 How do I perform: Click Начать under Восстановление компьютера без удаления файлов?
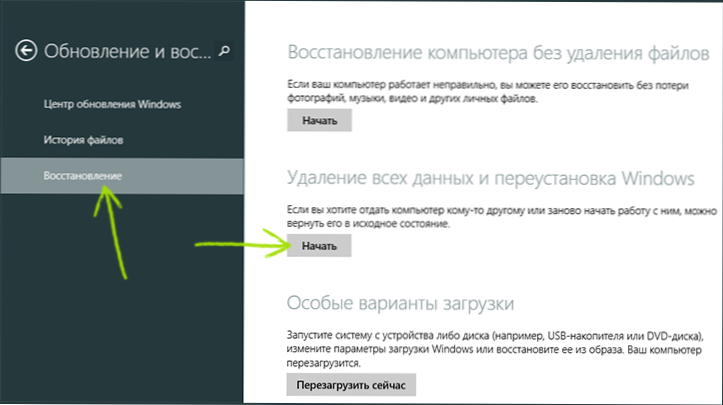point(320,120)
